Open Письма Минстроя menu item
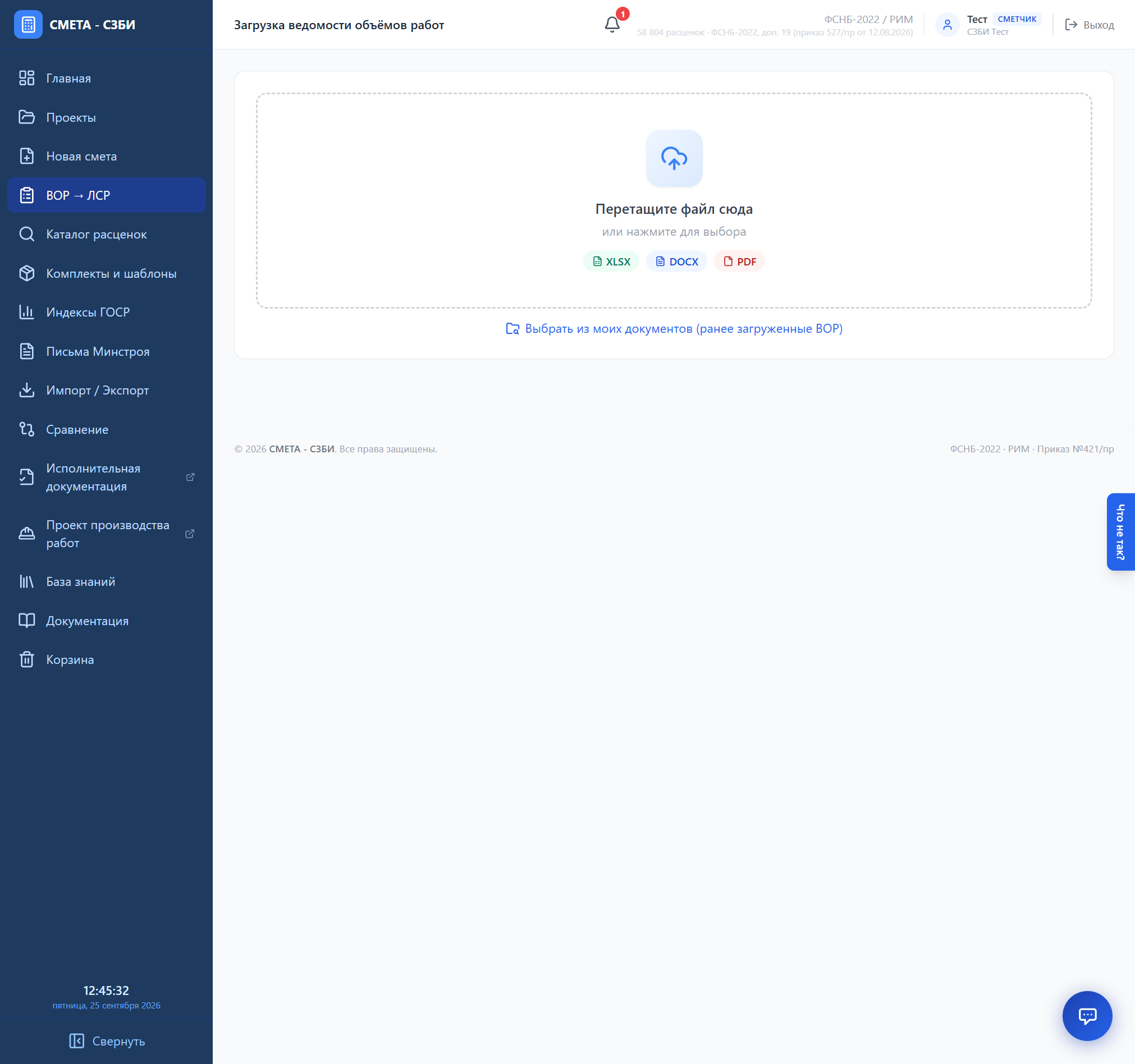The height and width of the screenshot is (1064, 1135). pos(107,351)
